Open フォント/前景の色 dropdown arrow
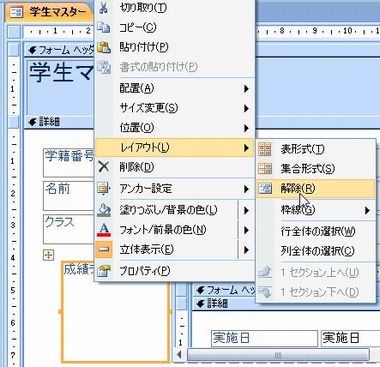Viewport: 380px width, 367px height. coord(246,230)
